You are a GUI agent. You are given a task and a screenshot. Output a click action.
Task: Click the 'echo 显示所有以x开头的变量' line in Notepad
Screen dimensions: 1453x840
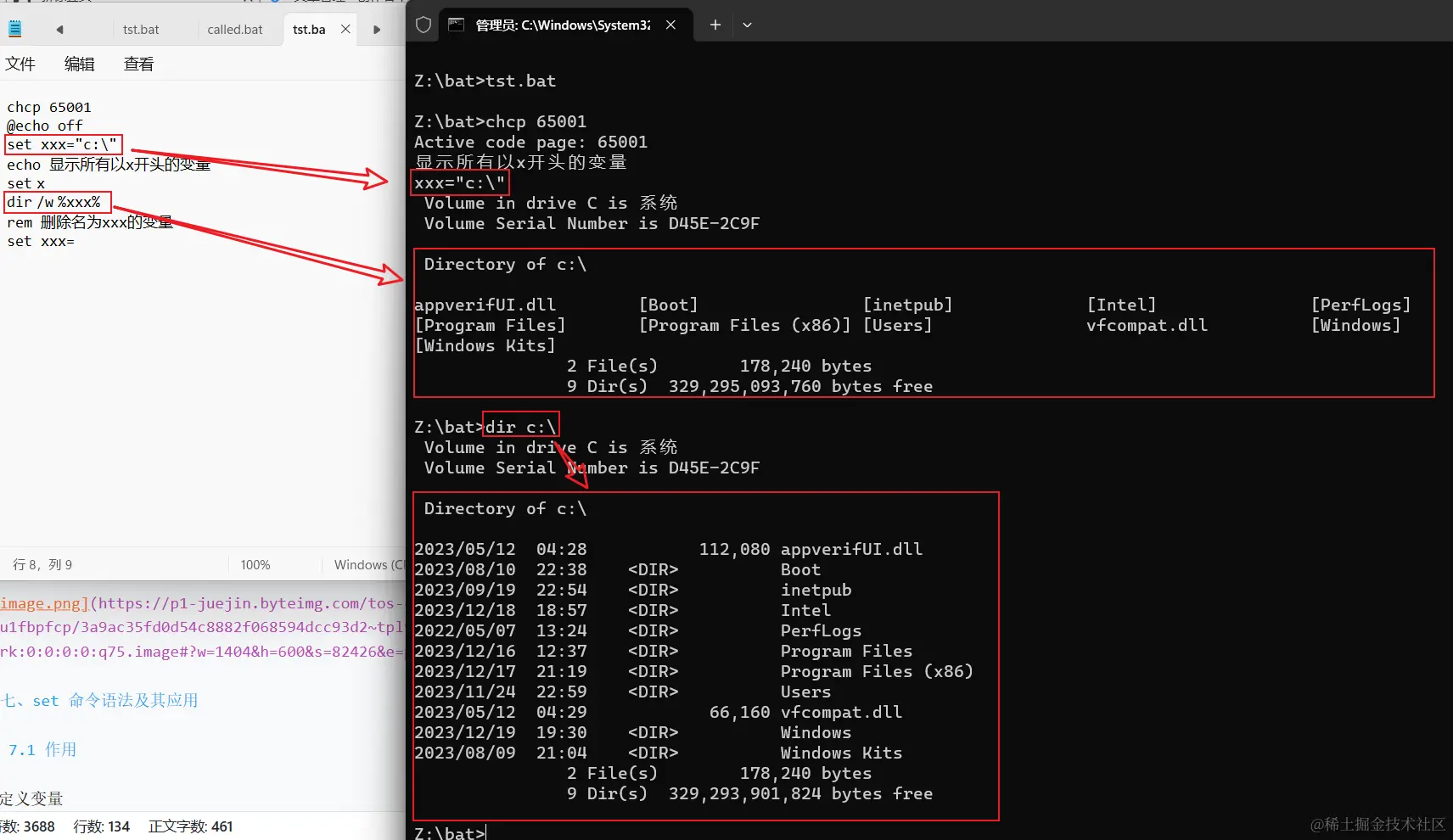tap(108, 164)
